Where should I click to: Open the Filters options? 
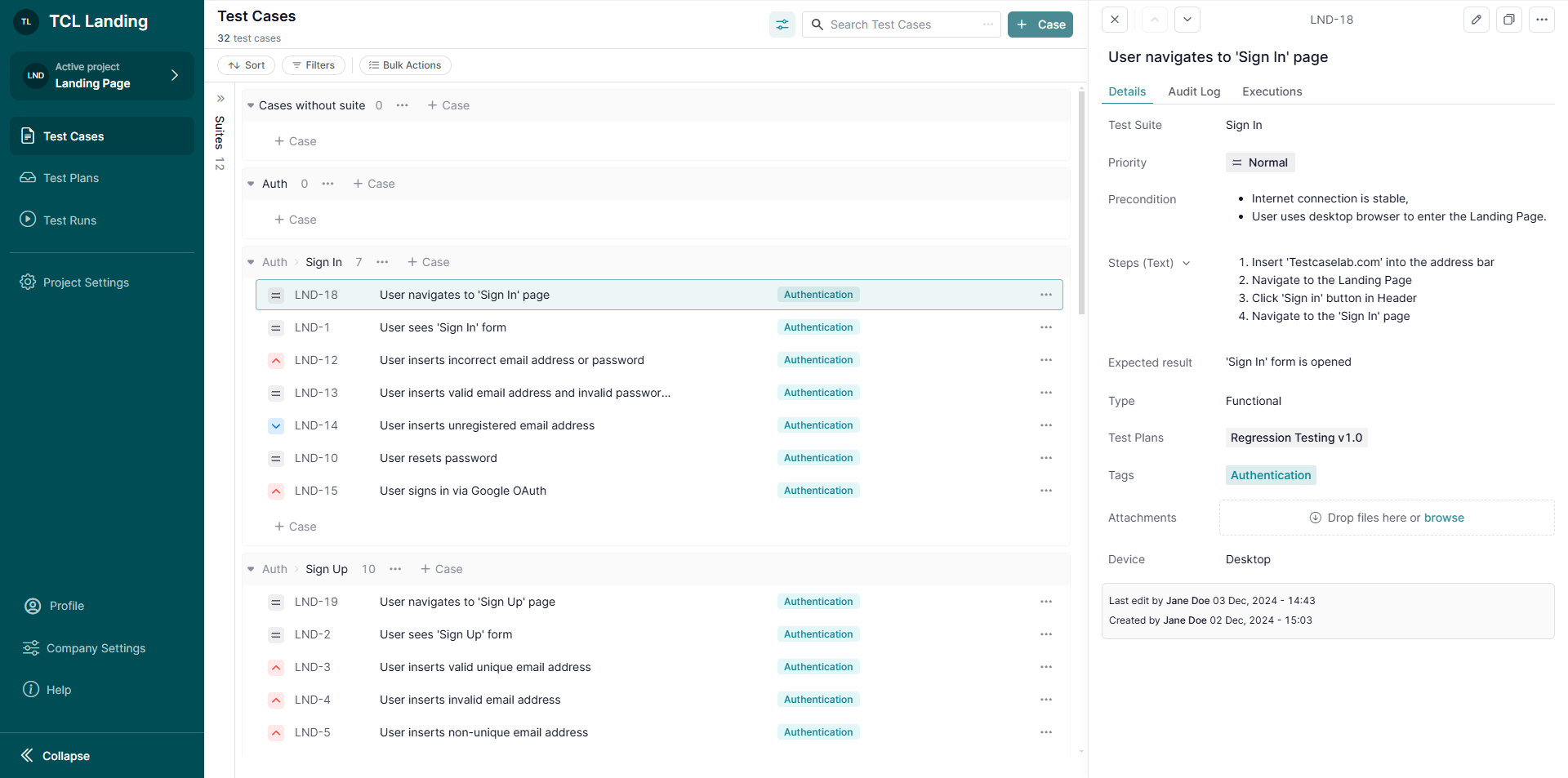coord(314,65)
